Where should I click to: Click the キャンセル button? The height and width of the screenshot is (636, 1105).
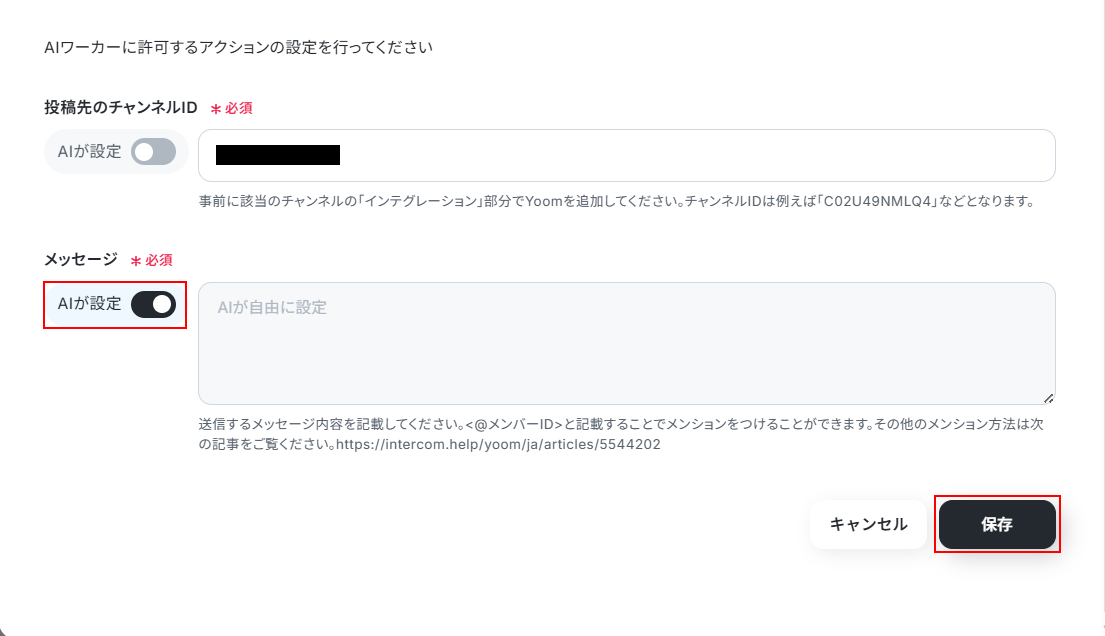(x=868, y=525)
